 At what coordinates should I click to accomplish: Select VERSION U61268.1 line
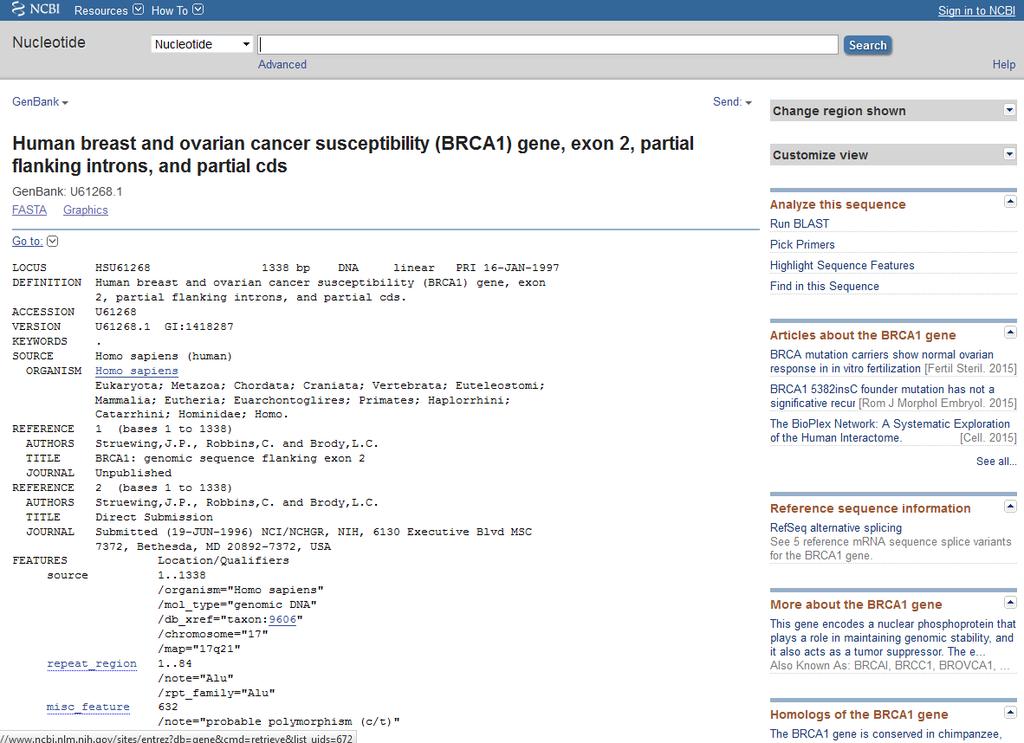click(x=123, y=326)
